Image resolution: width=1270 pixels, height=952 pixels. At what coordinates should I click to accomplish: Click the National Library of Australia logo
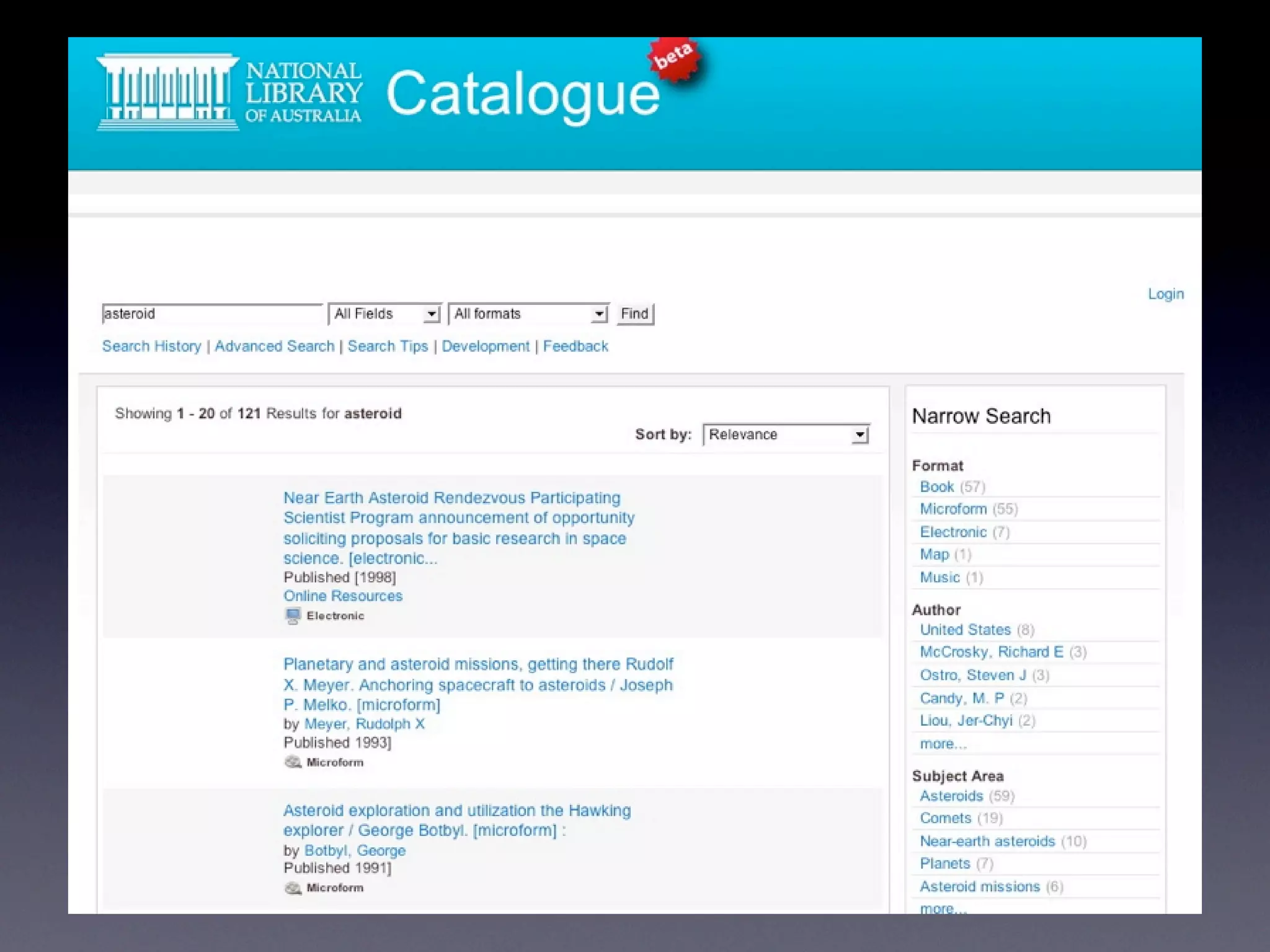tap(229, 92)
